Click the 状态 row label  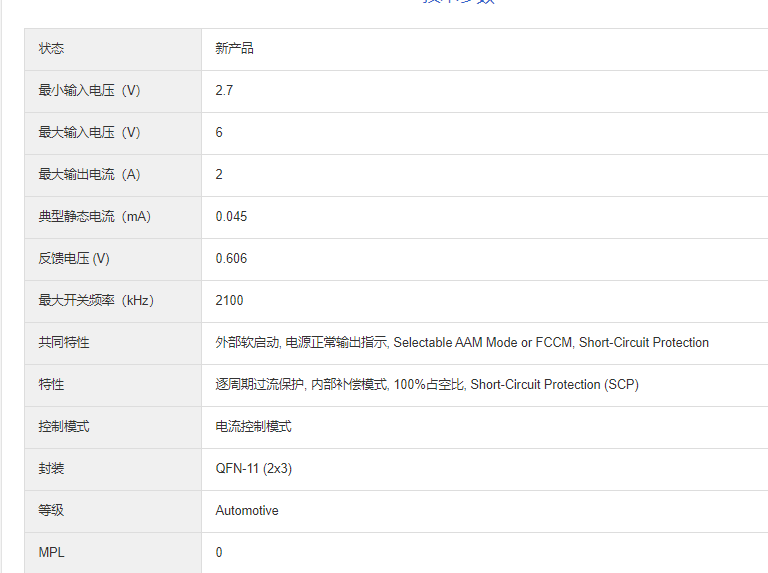click(x=51, y=48)
